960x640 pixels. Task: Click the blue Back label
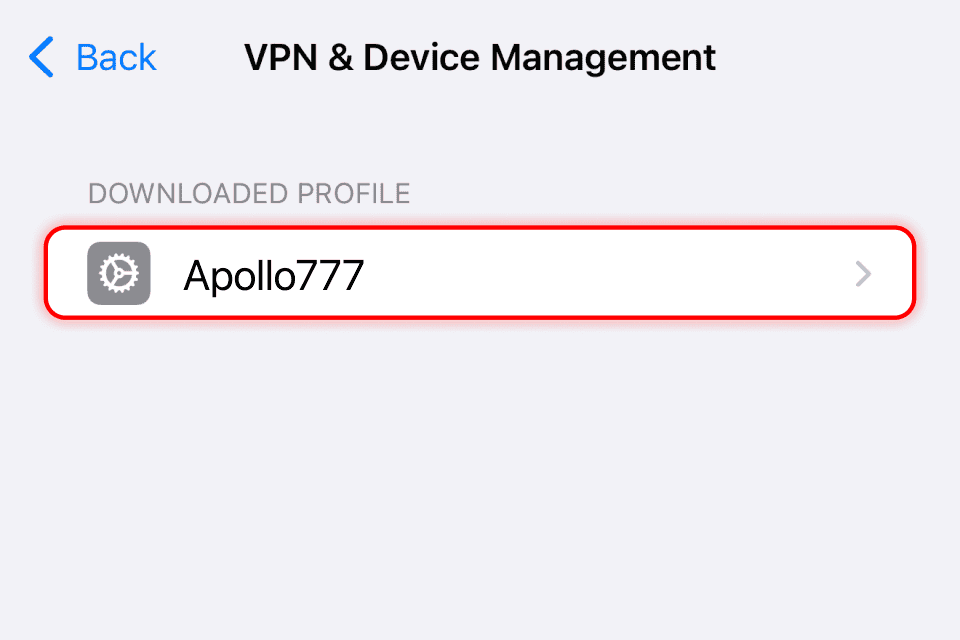pos(116,57)
